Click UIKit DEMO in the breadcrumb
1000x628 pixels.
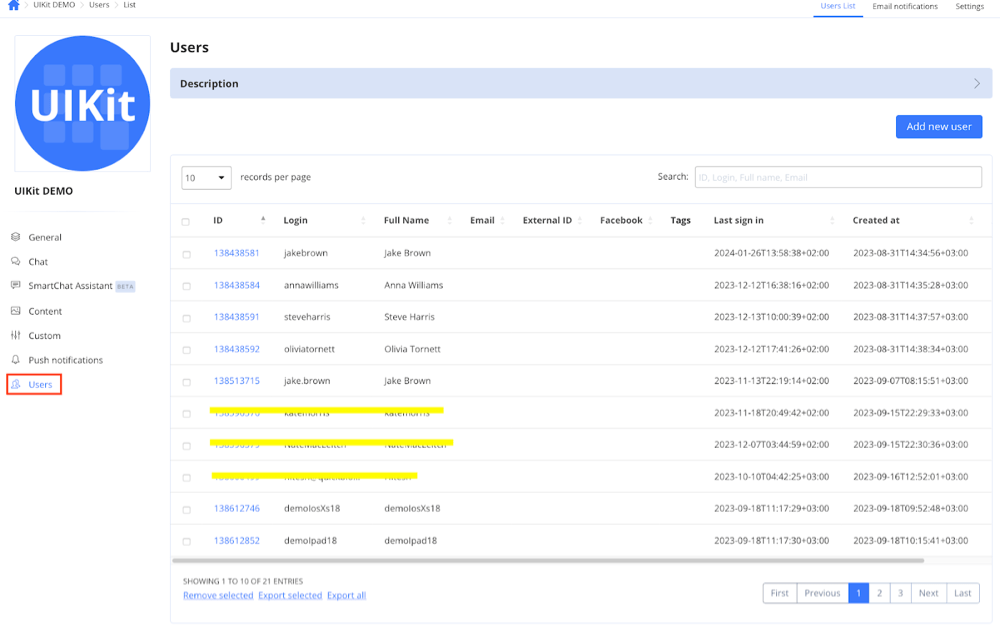pyautogui.click(x=54, y=4)
